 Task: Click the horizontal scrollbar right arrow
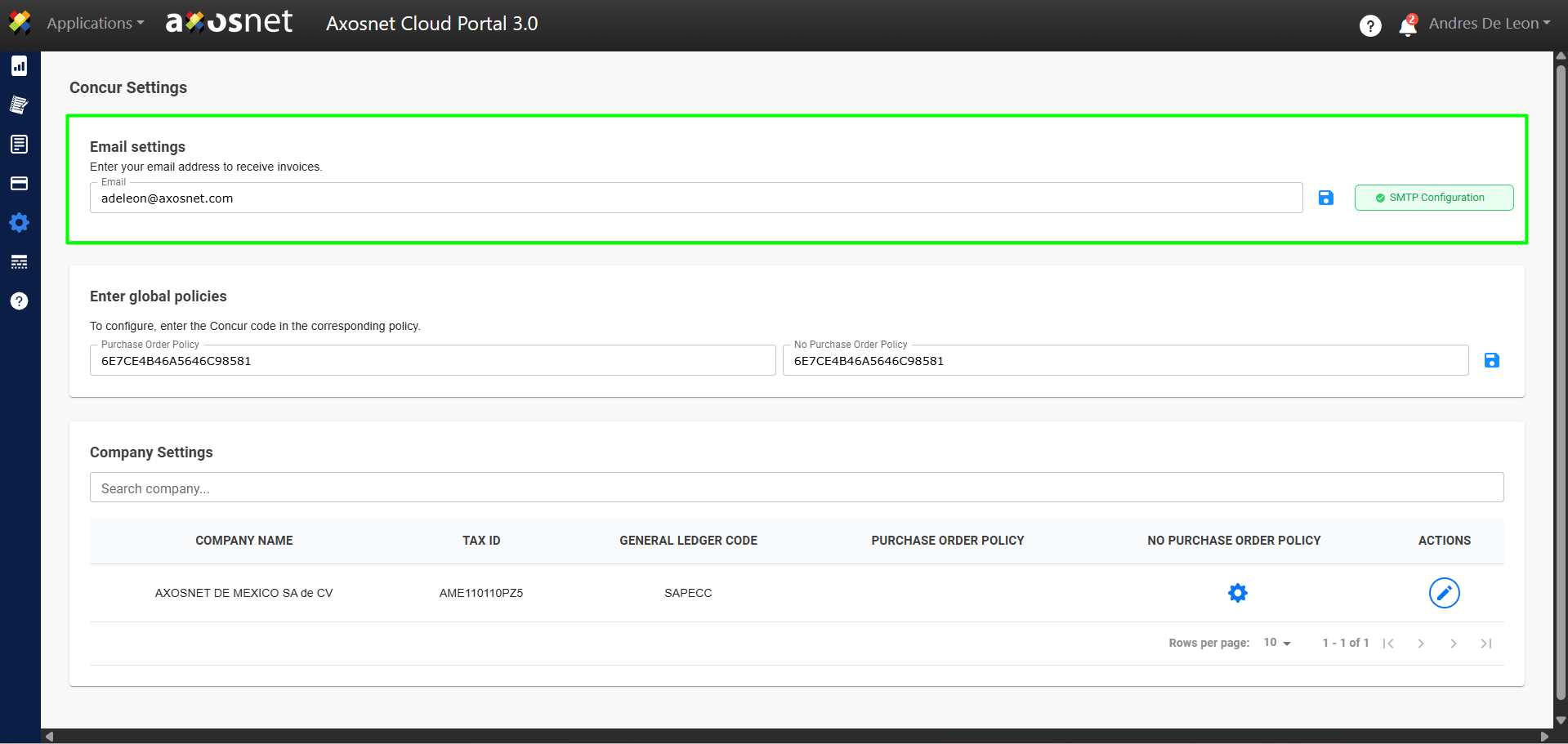pos(1544,736)
